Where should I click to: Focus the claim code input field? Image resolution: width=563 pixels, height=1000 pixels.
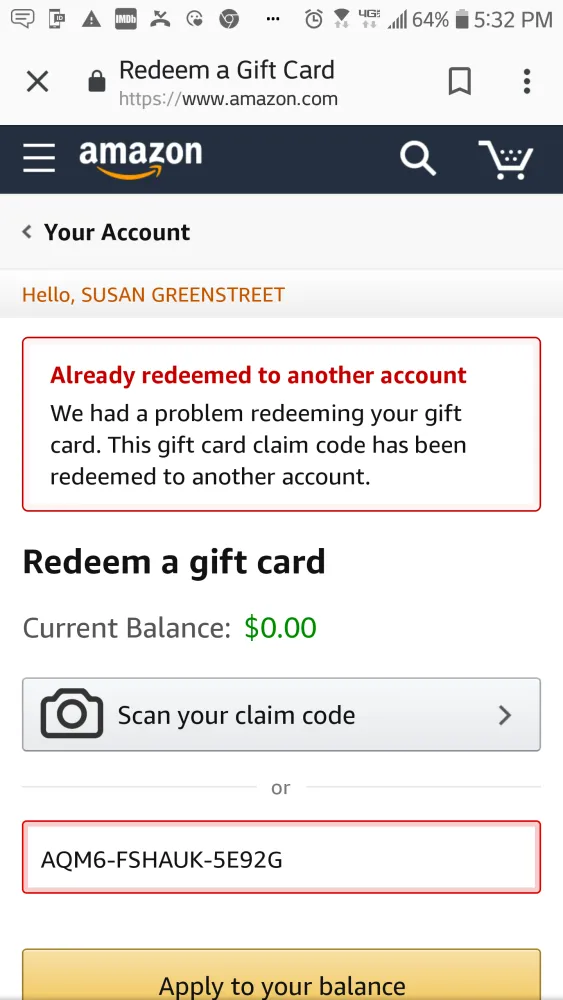point(281,857)
